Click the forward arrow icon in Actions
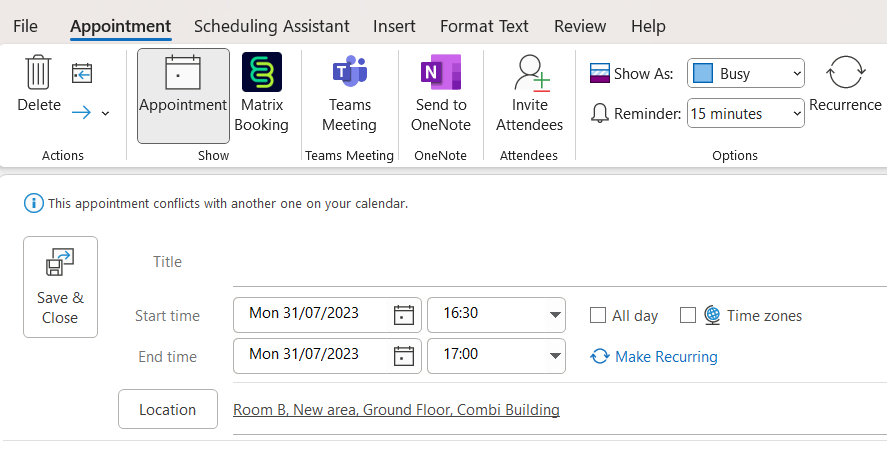 click(82, 112)
